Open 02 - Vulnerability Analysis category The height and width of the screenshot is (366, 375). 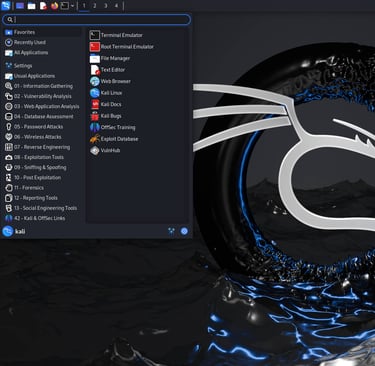(x=43, y=96)
